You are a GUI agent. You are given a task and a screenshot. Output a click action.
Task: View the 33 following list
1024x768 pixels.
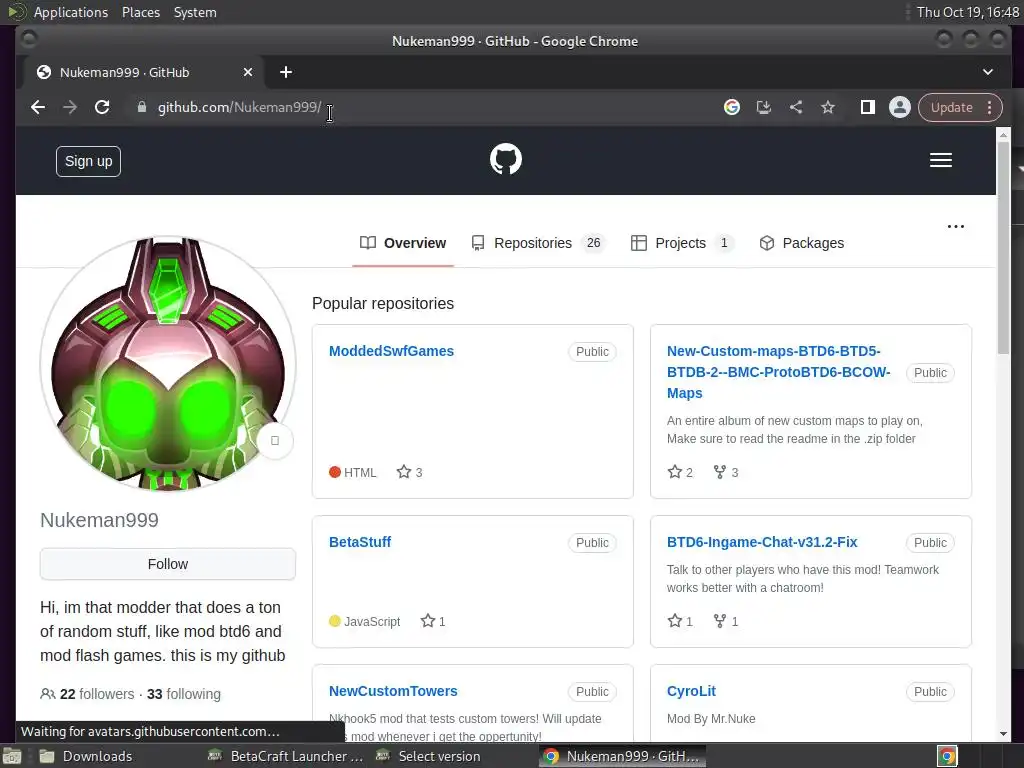(184, 694)
